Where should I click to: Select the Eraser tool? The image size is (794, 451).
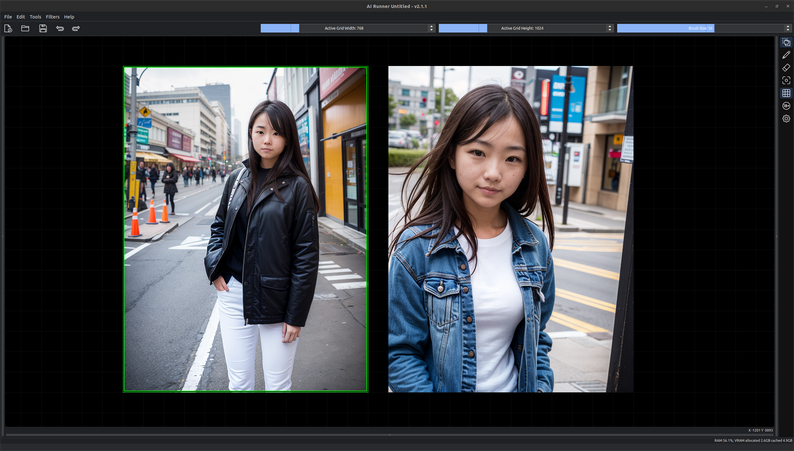pyautogui.click(x=786, y=68)
